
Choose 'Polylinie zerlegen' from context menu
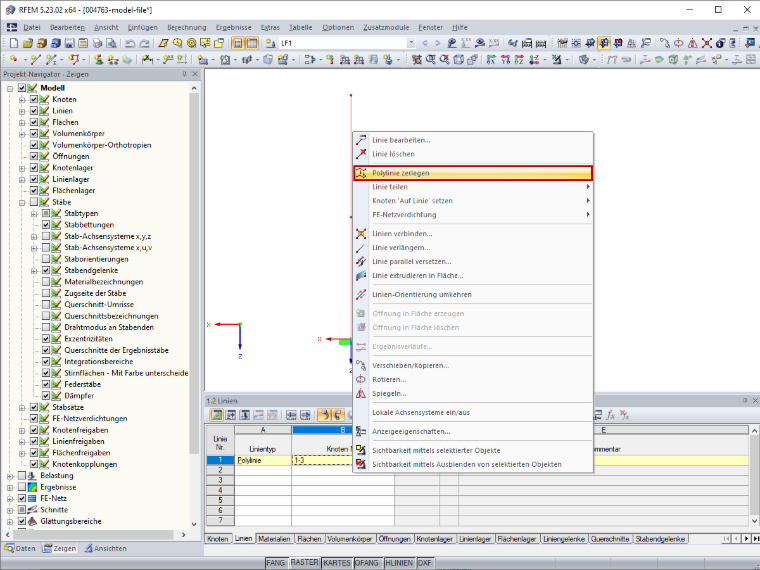point(473,173)
